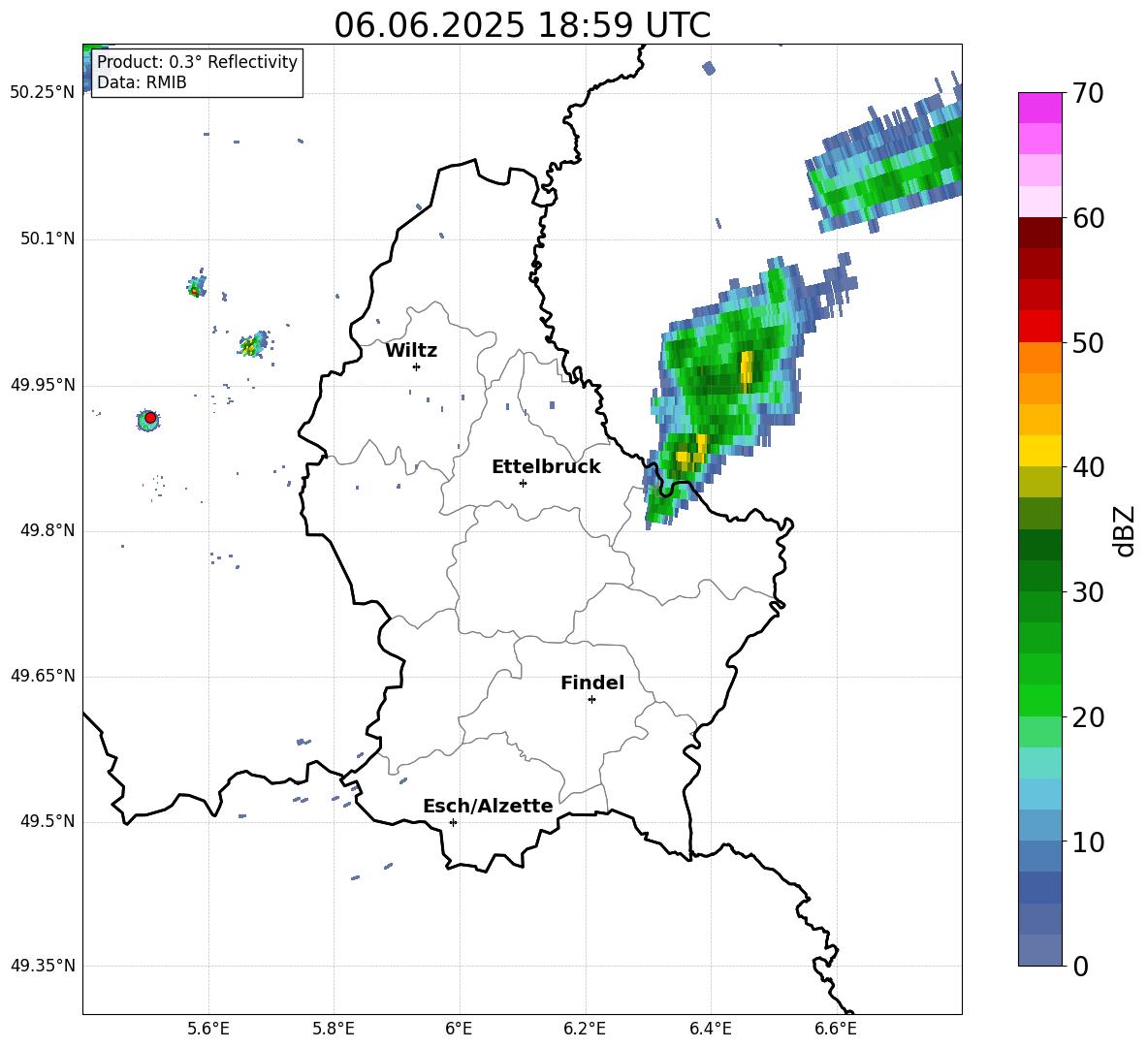Click the 50.25°N latitude label

click(43, 93)
